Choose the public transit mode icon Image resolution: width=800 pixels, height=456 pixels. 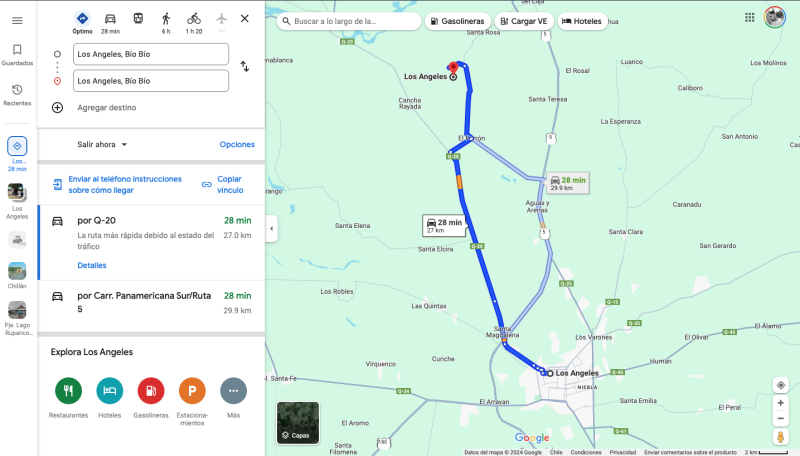[138, 19]
